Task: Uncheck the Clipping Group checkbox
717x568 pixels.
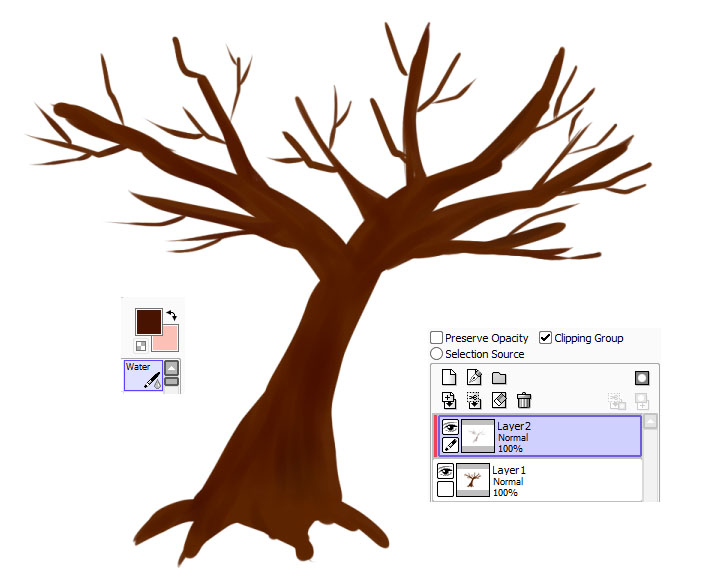Action: 545,338
